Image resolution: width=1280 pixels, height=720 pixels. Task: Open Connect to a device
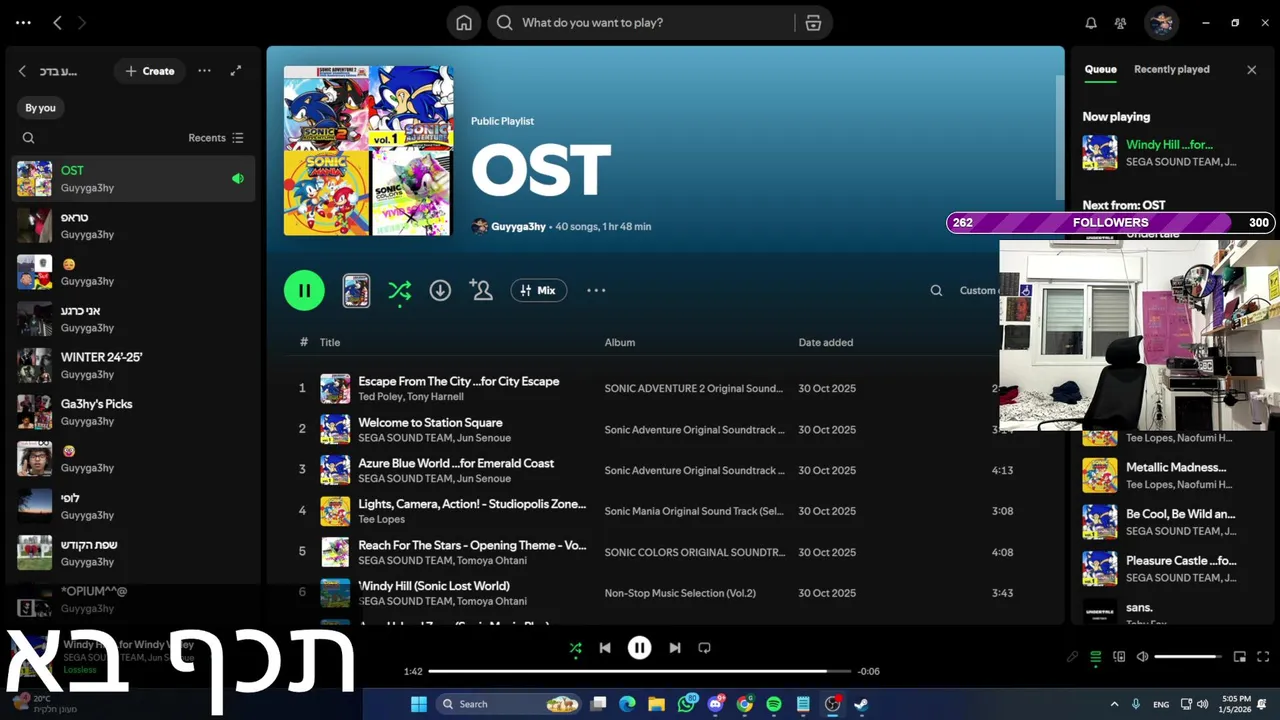coord(1119,657)
